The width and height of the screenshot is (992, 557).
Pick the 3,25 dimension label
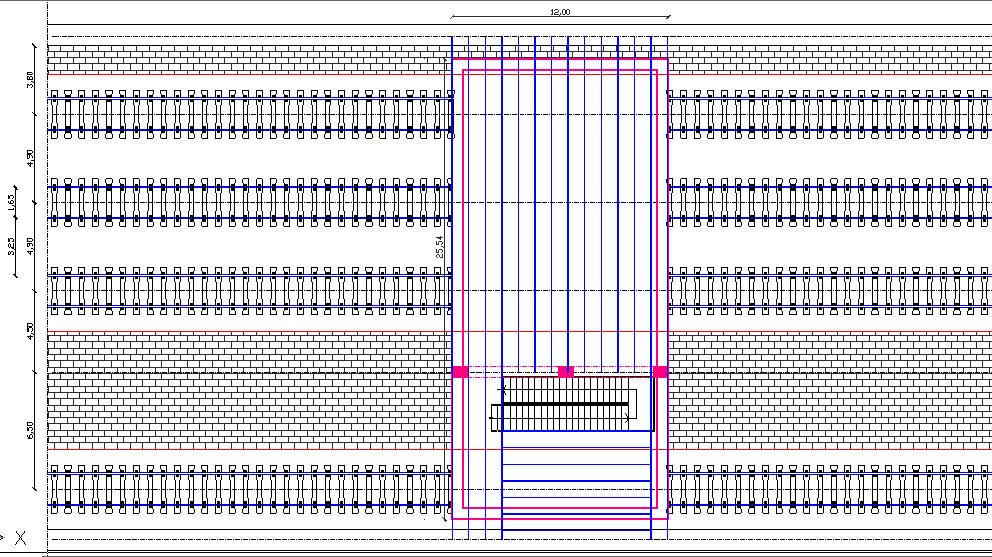click(11, 245)
